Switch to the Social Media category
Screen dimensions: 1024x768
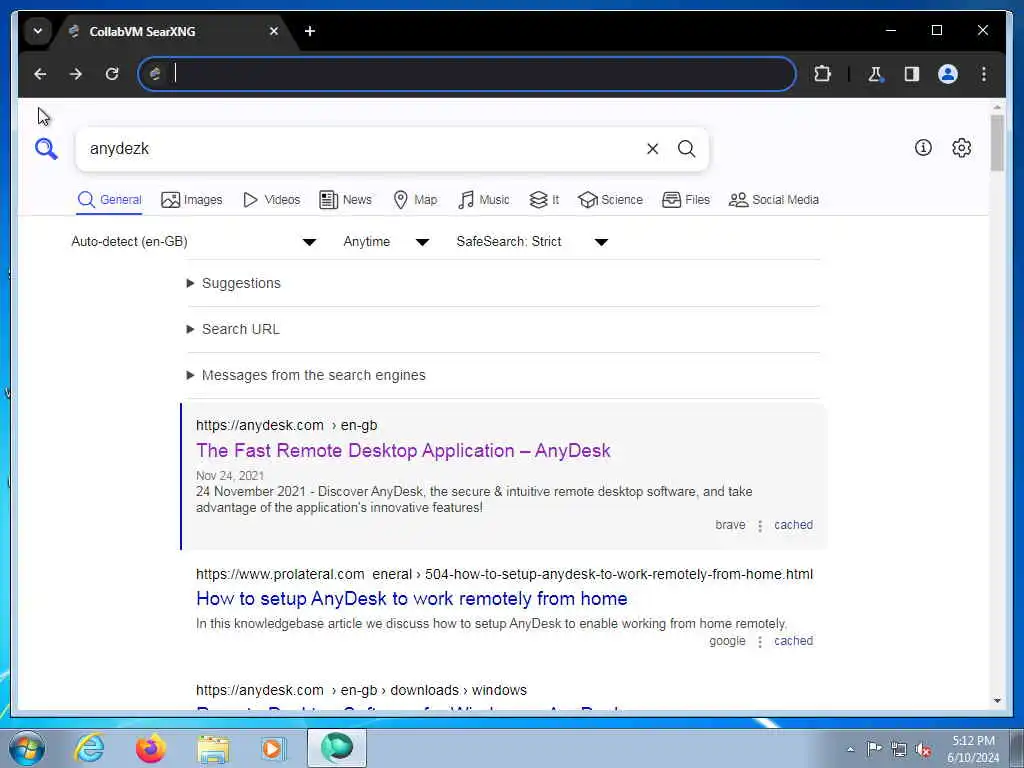click(774, 200)
